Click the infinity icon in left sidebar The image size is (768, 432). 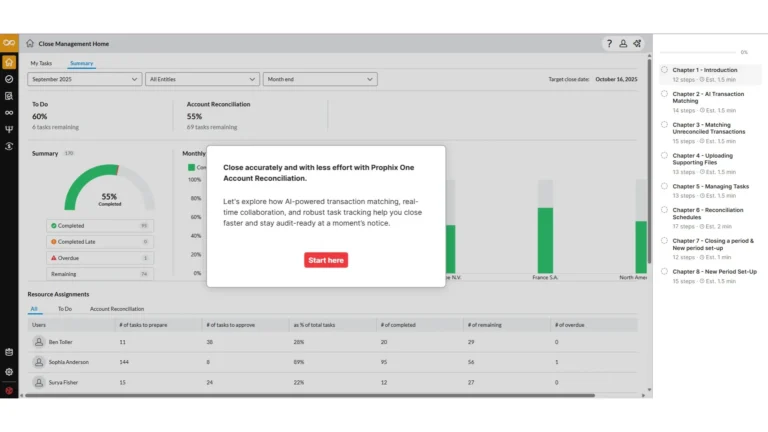[x=9, y=112]
